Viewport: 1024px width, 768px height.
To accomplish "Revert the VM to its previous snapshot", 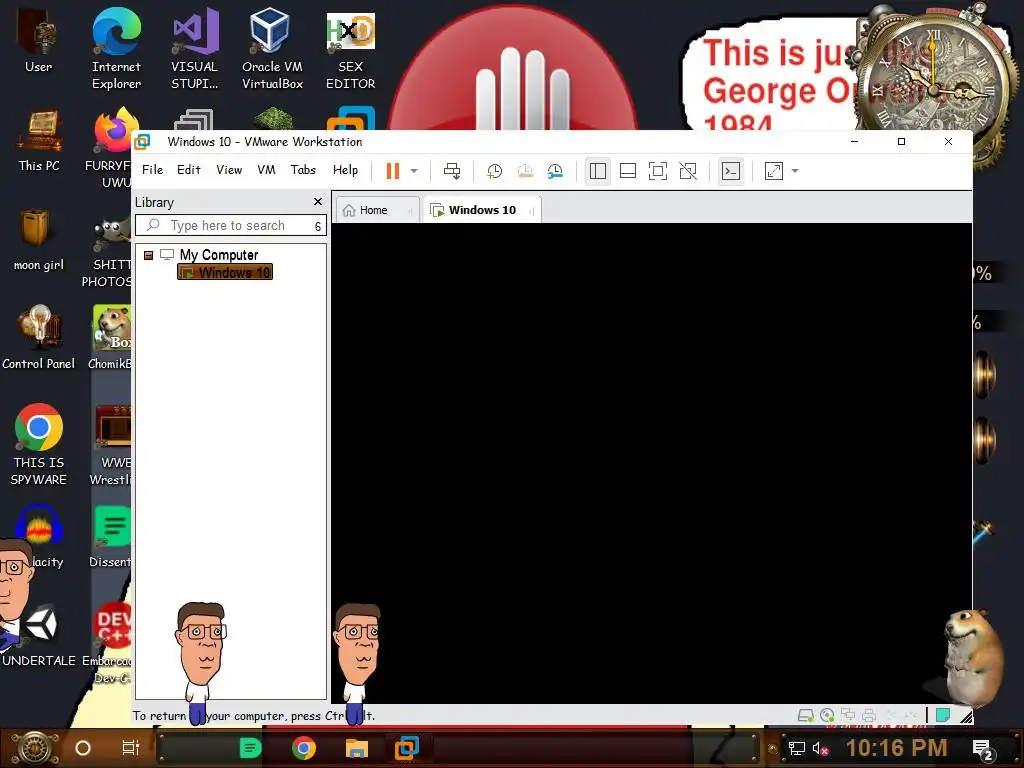I will click(x=525, y=171).
